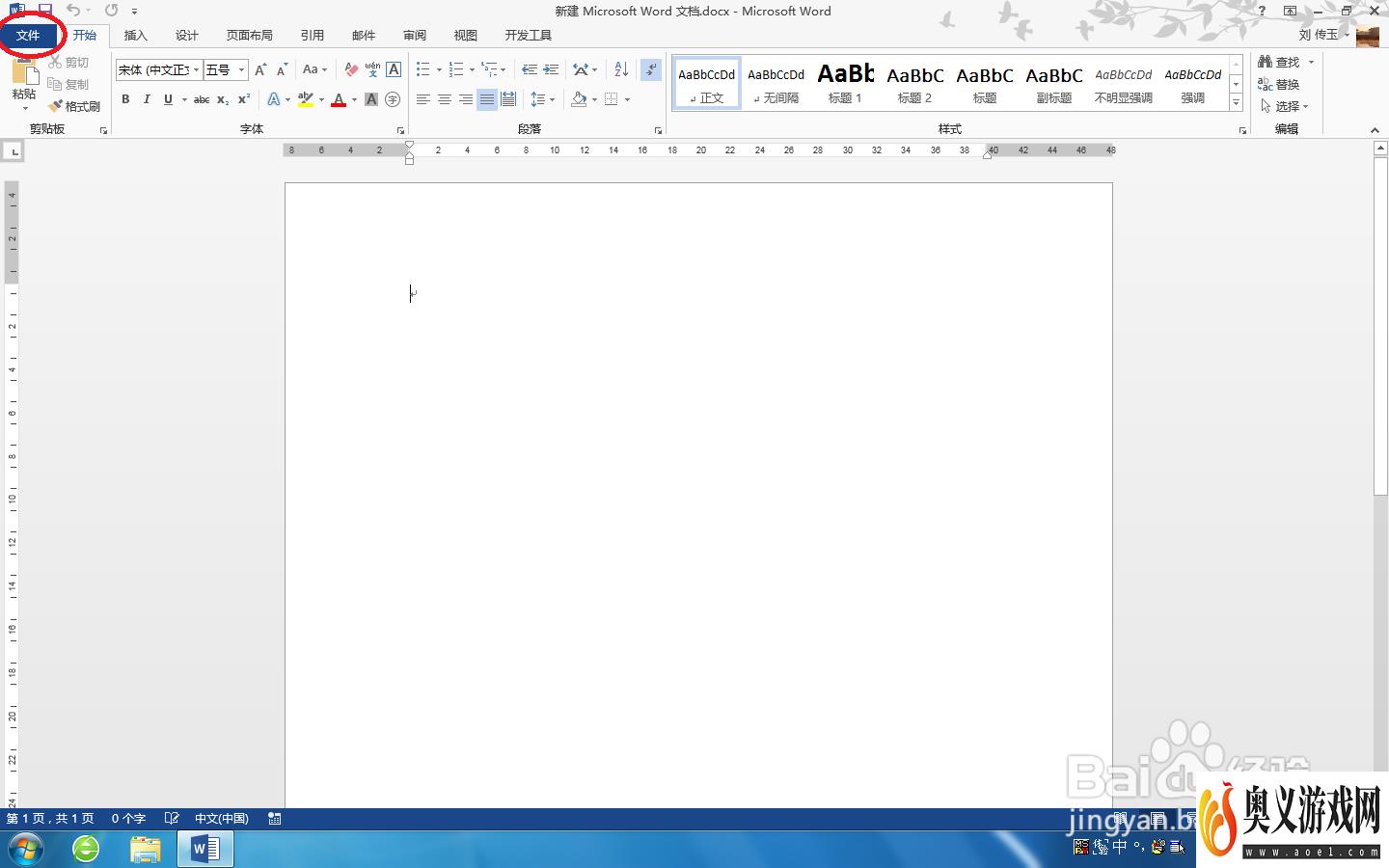Open the font name combo box
This screenshot has width=1389, height=868.
coord(158,69)
